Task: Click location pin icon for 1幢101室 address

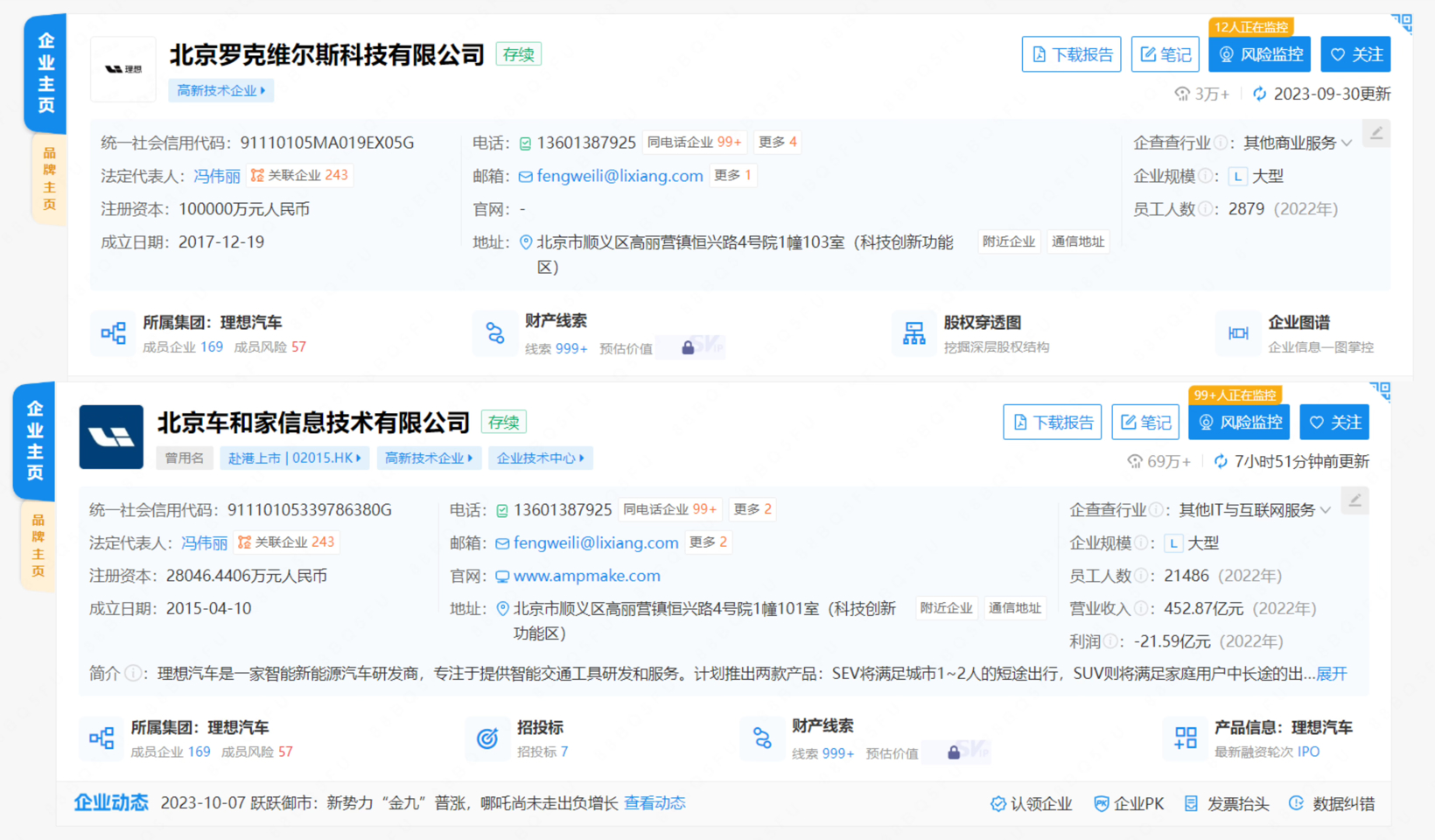Action: pos(502,609)
